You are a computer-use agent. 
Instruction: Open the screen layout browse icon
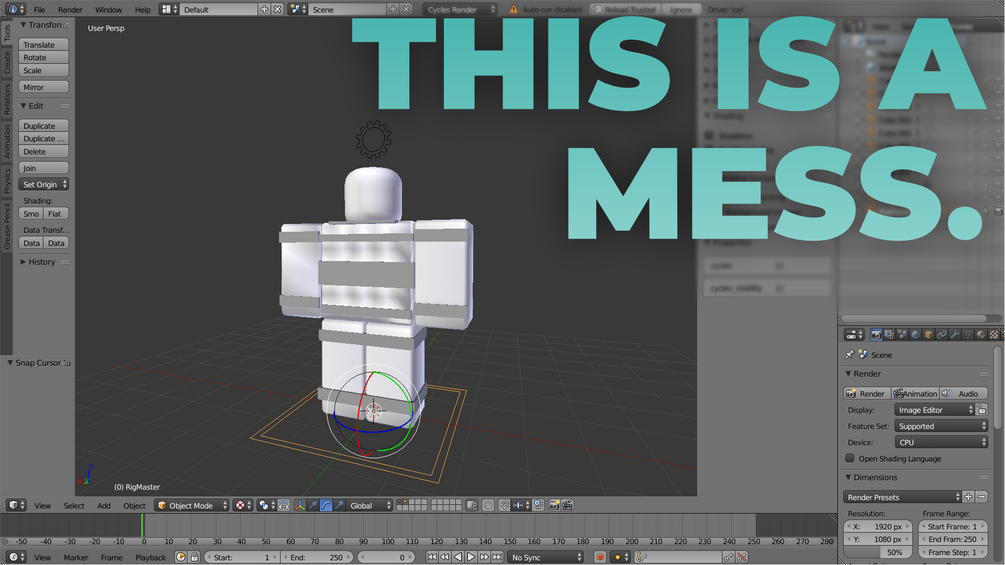(168, 9)
